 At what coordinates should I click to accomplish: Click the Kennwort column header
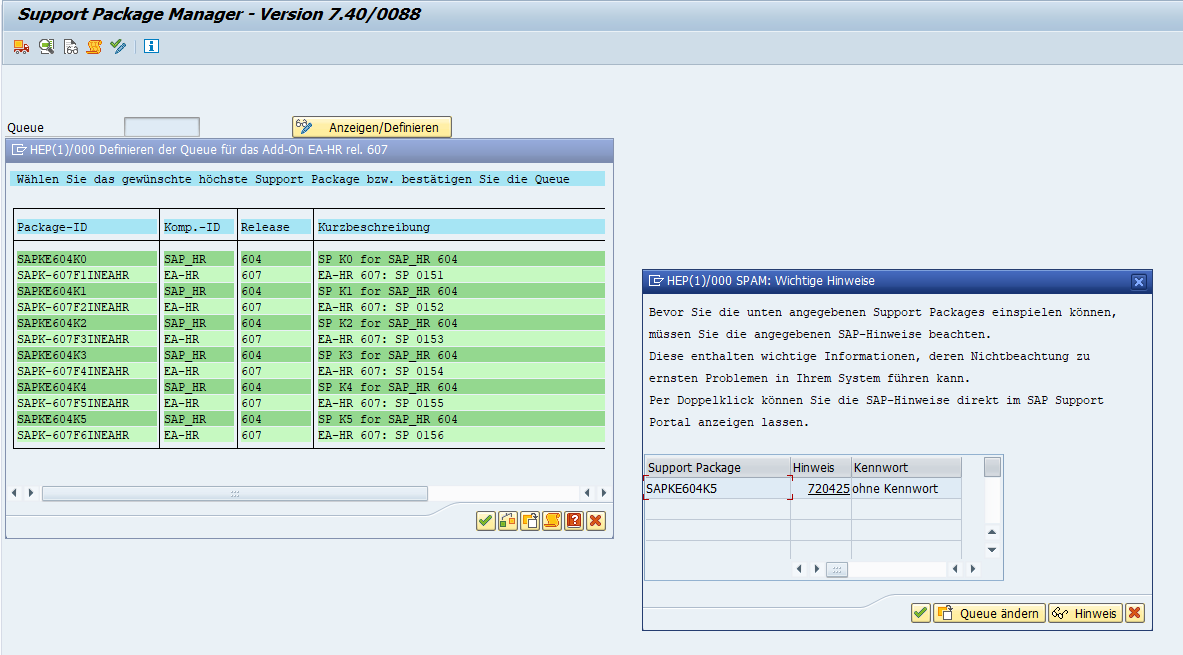tap(906, 467)
